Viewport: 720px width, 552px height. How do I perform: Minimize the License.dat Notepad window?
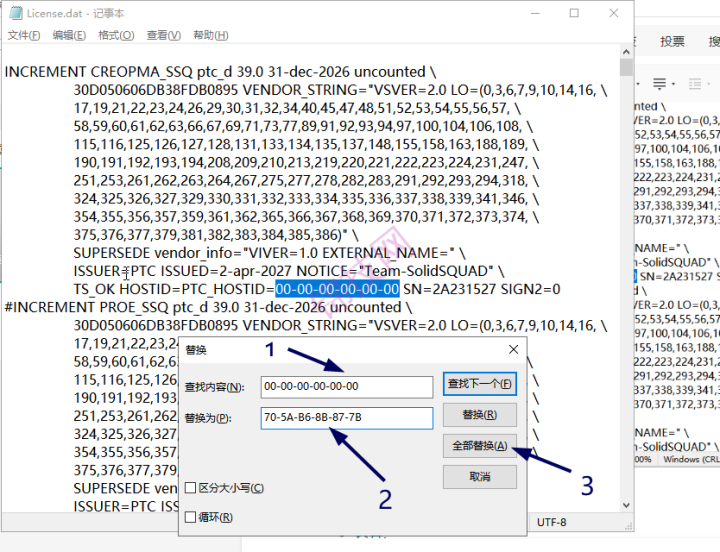pos(535,13)
